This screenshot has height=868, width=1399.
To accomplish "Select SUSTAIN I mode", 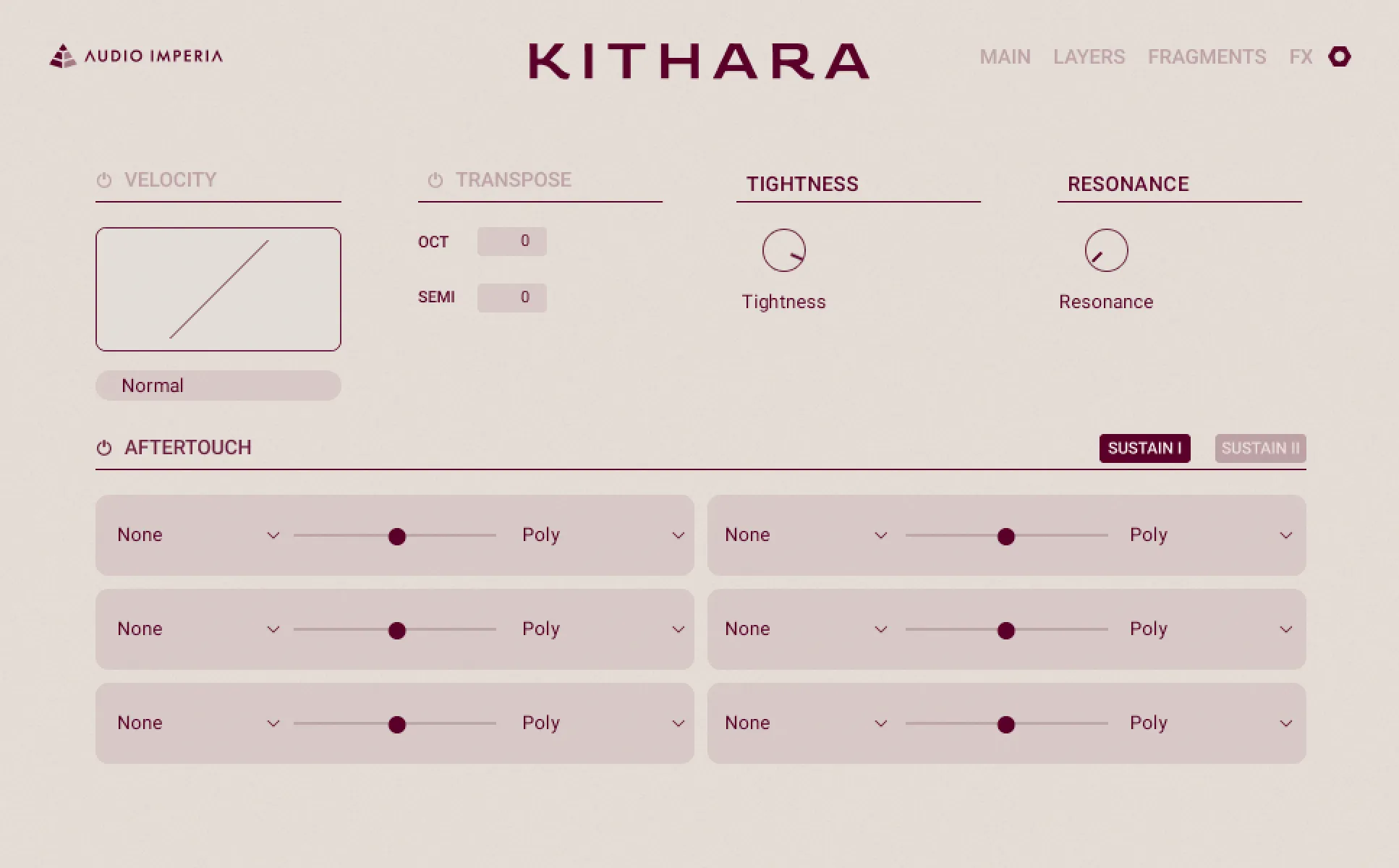I will (1144, 448).
